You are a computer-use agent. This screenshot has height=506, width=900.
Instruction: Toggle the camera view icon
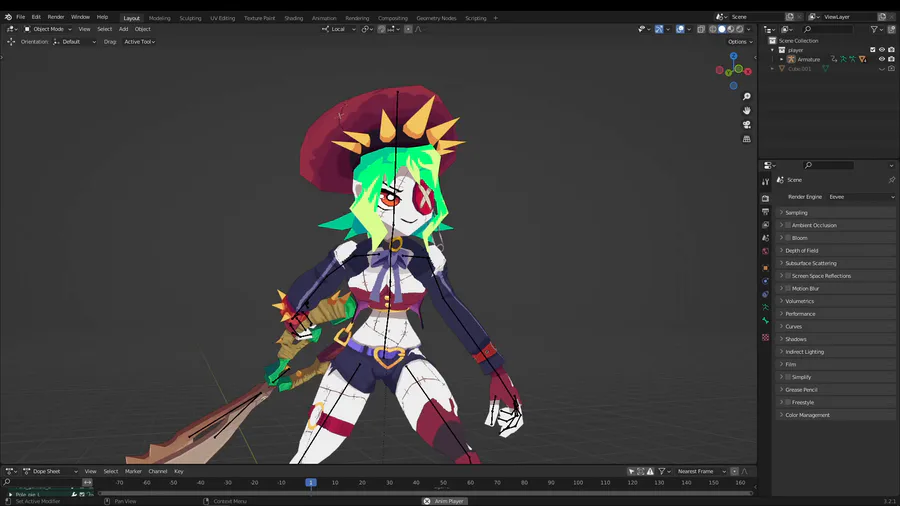click(x=746, y=124)
